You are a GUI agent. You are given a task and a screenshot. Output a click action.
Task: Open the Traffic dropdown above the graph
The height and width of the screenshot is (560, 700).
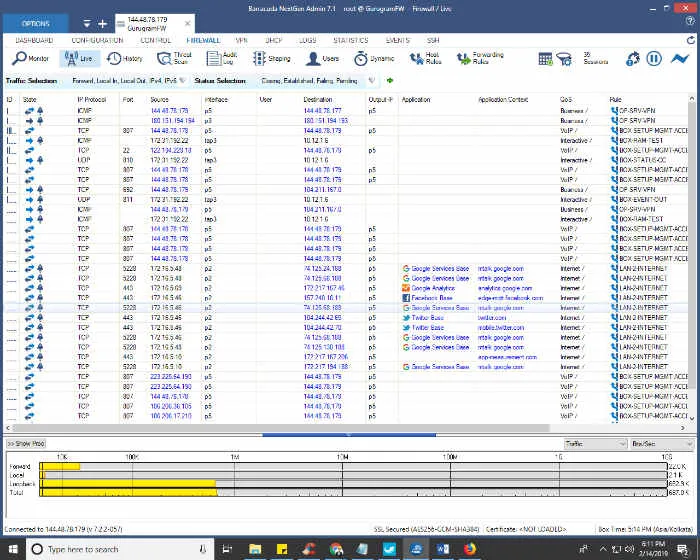pos(596,444)
